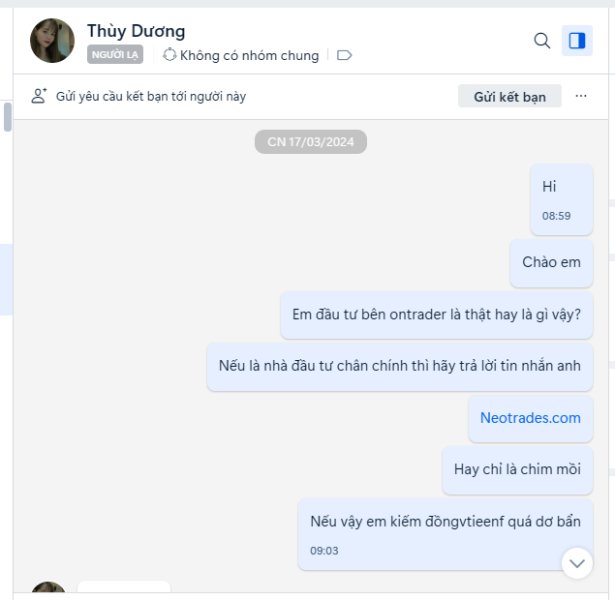This screenshot has width=615, height=600.
Task: Click the contact name Thùy Dương
Action: (x=136, y=31)
